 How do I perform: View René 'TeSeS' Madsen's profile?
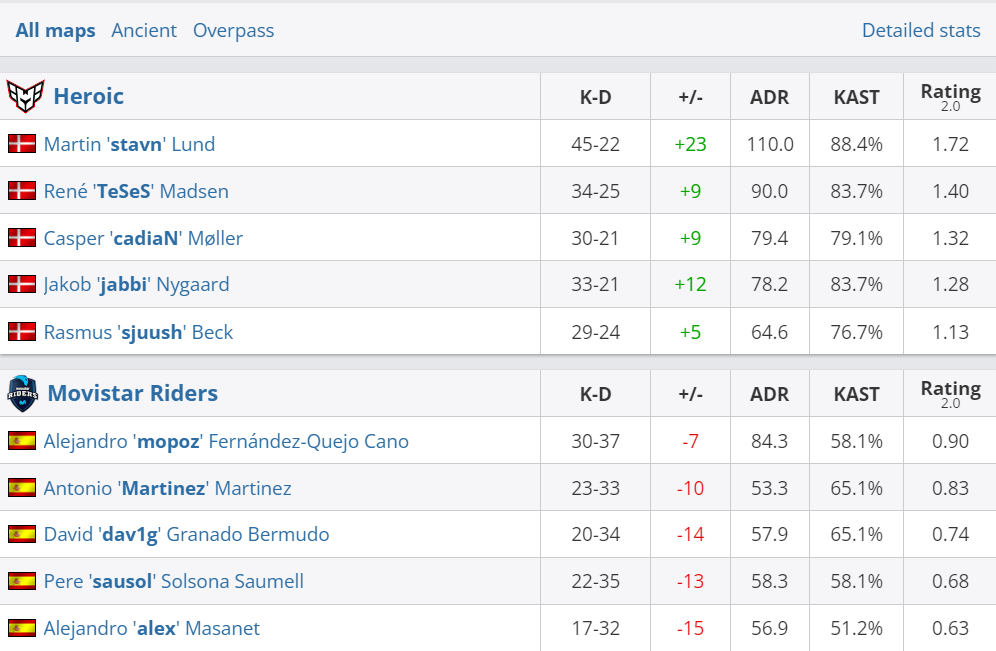136,191
